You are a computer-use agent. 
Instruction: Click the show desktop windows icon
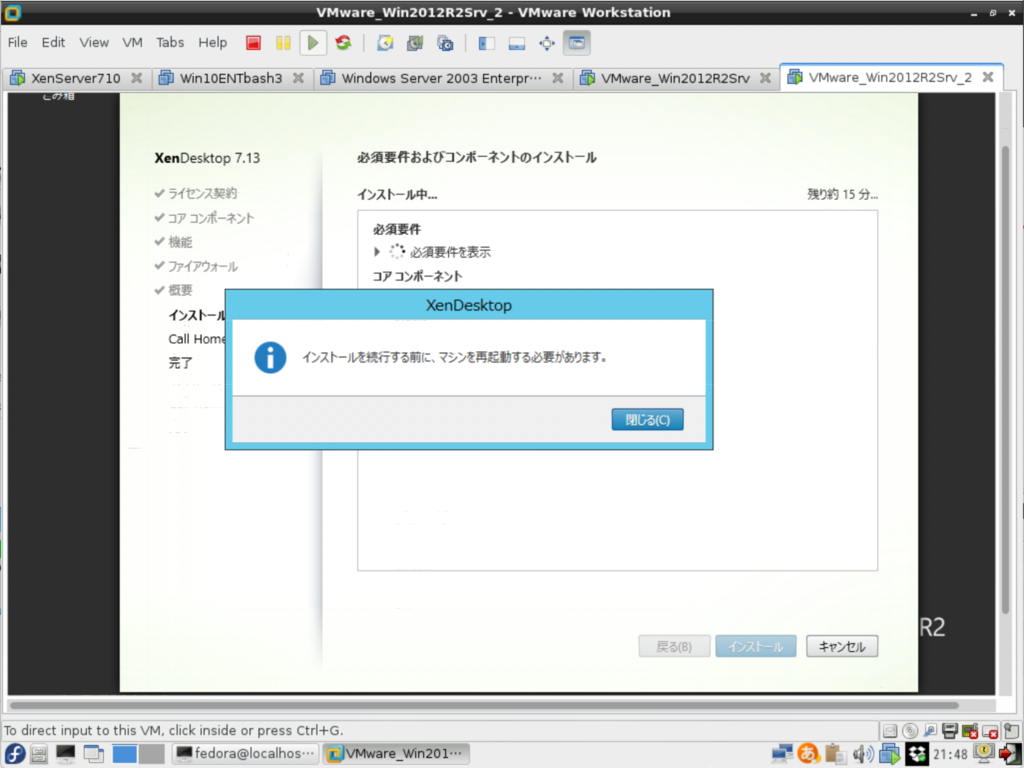point(93,754)
